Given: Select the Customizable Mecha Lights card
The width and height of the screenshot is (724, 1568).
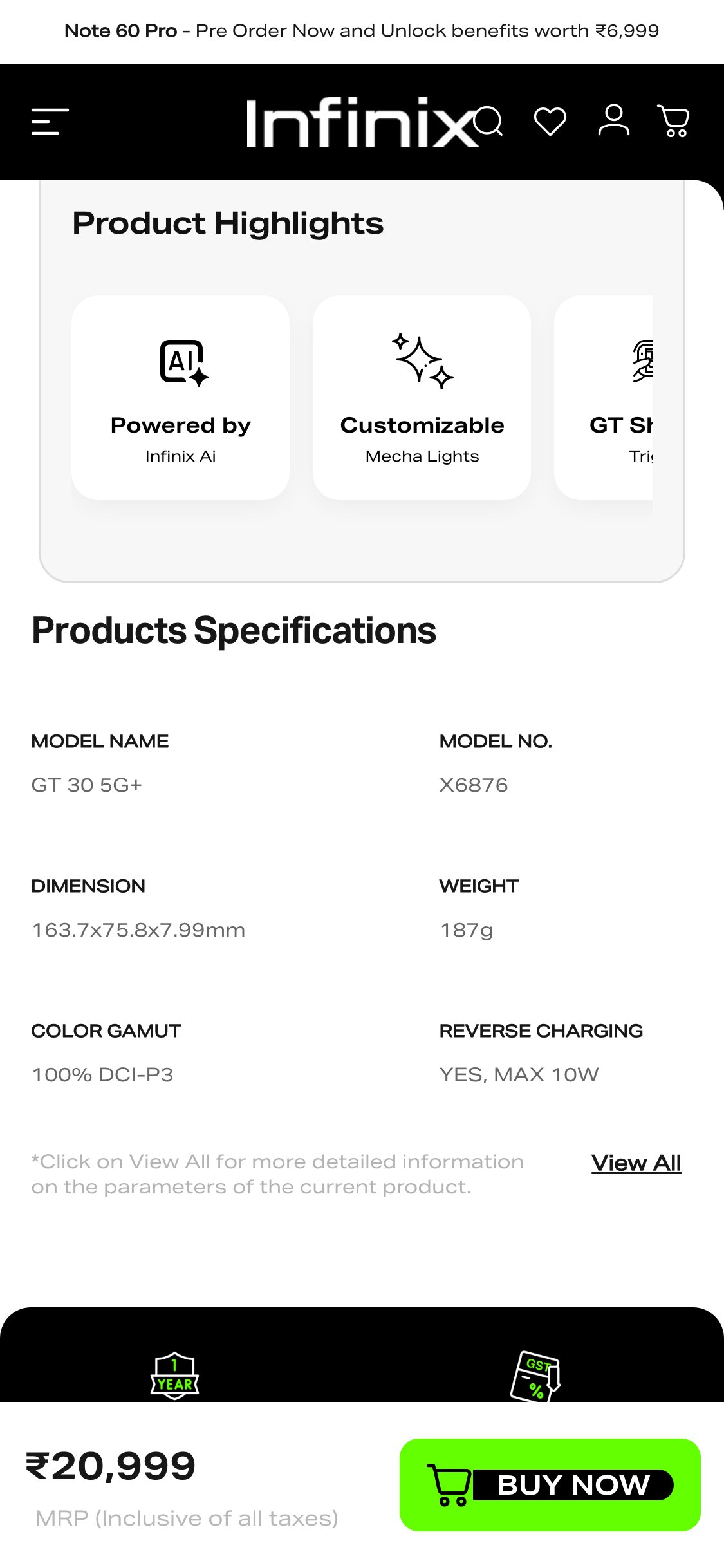Looking at the screenshot, I should tap(422, 397).
